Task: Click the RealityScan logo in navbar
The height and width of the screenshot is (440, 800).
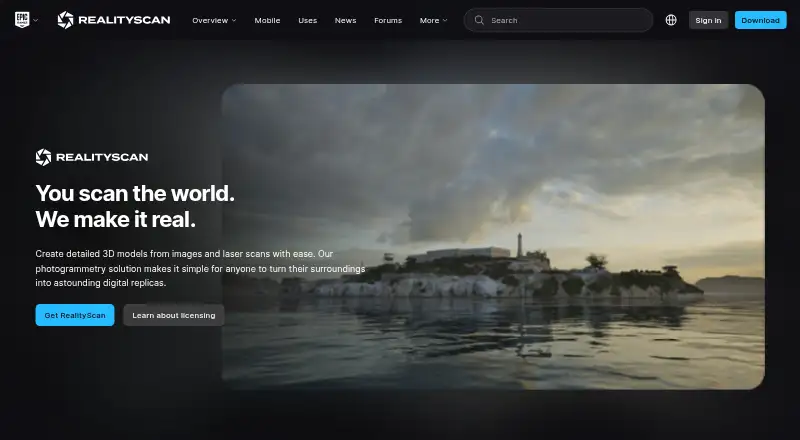Action: pos(114,20)
